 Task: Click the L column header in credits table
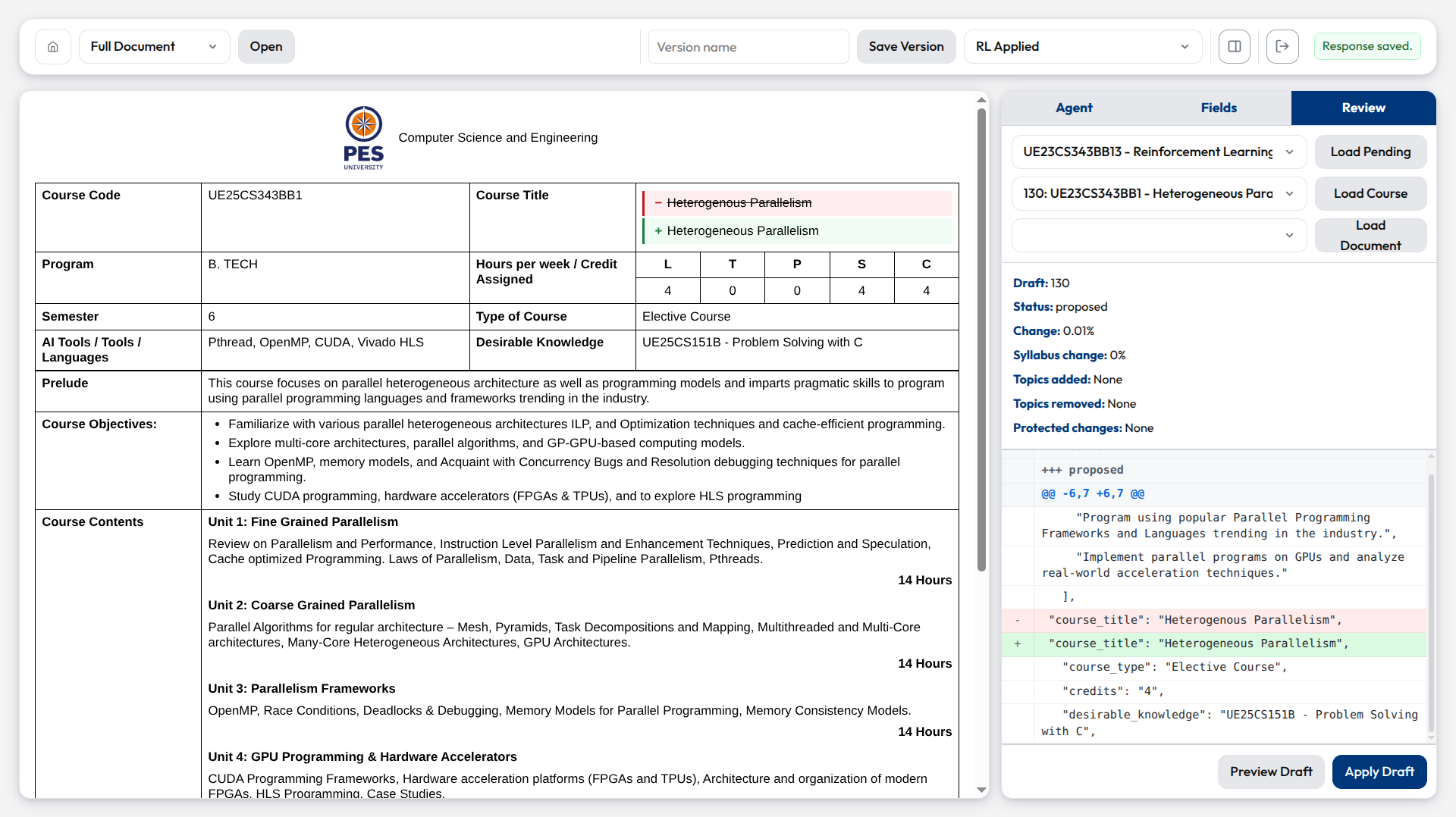[x=667, y=265]
